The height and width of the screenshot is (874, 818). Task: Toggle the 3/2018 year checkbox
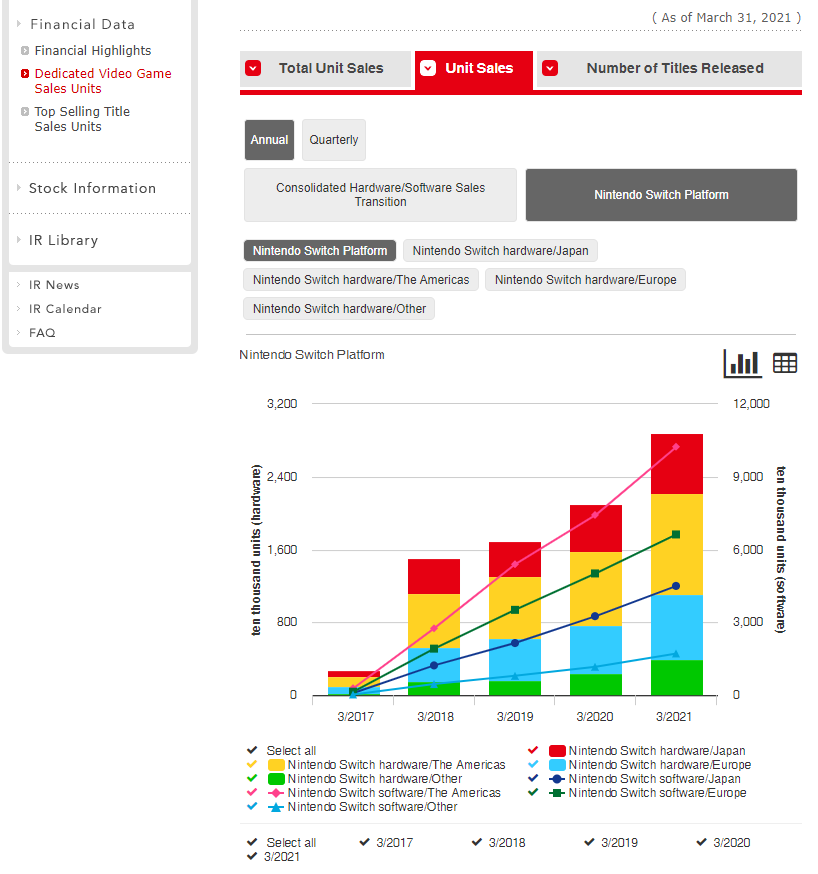coord(477,842)
